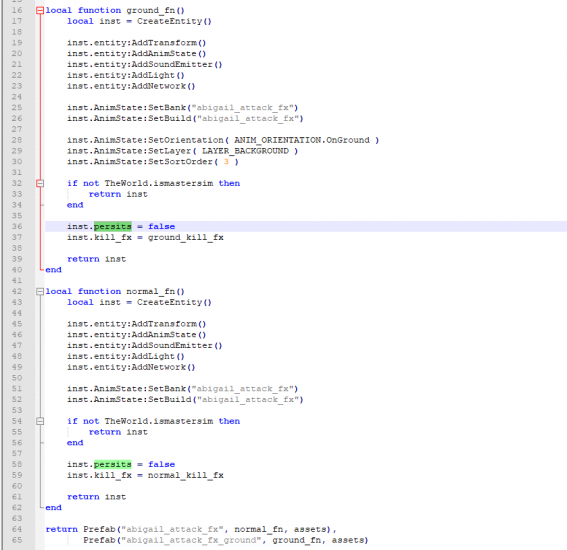Click AddSoundEmitter() on line 21
The height and width of the screenshot is (550, 567).
click(176, 64)
